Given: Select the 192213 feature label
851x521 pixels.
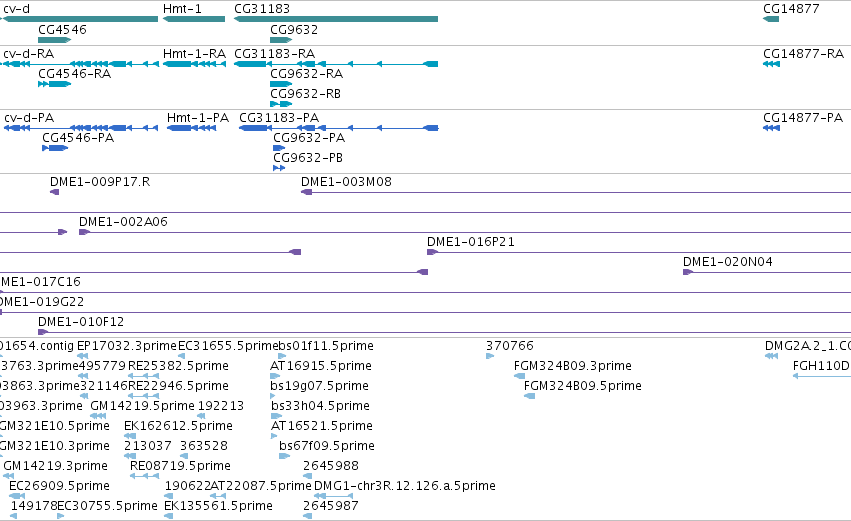Looking at the screenshot, I should click(220, 406).
